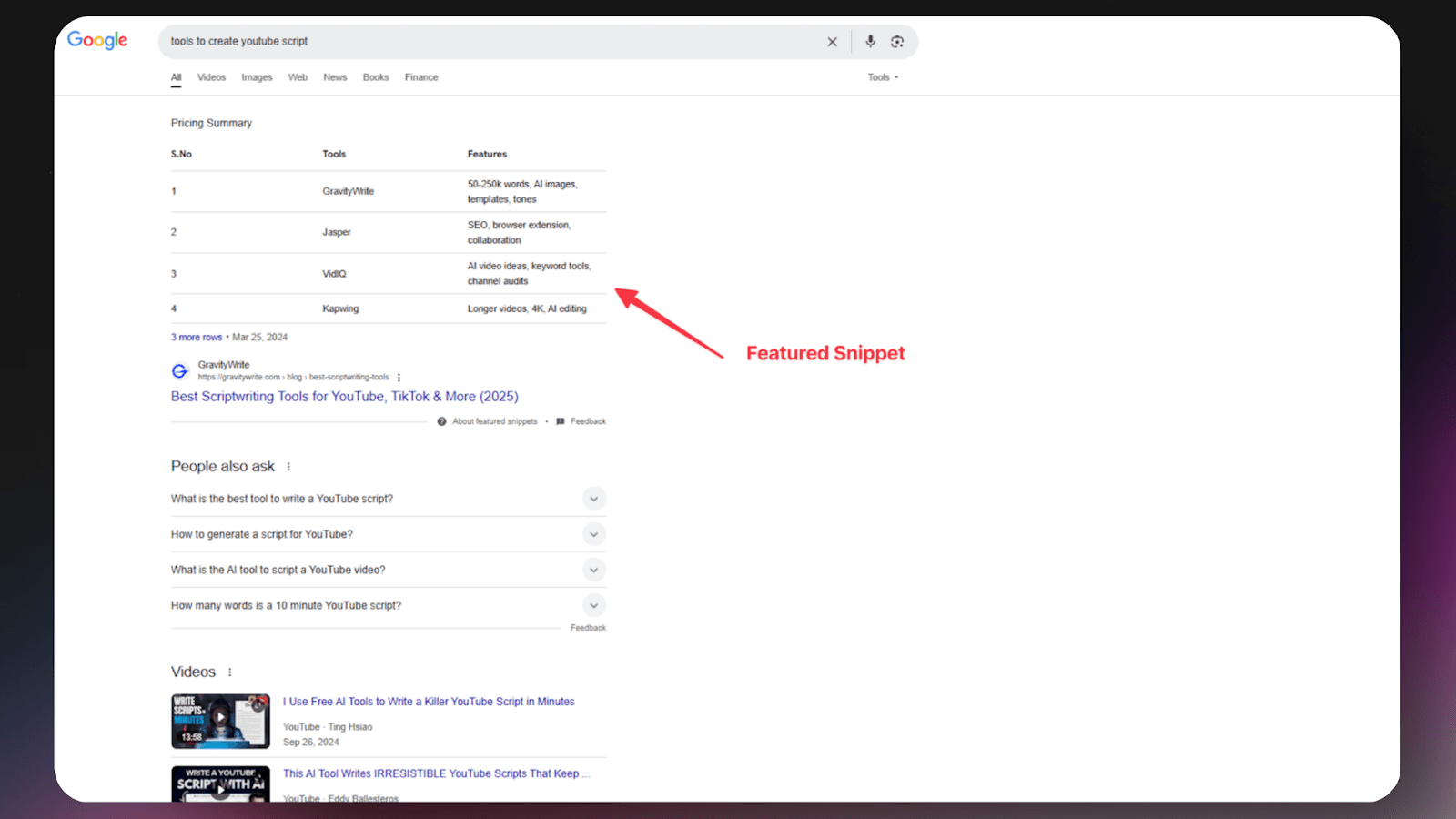Click the 'Tools' column header in table

tap(334, 154)
